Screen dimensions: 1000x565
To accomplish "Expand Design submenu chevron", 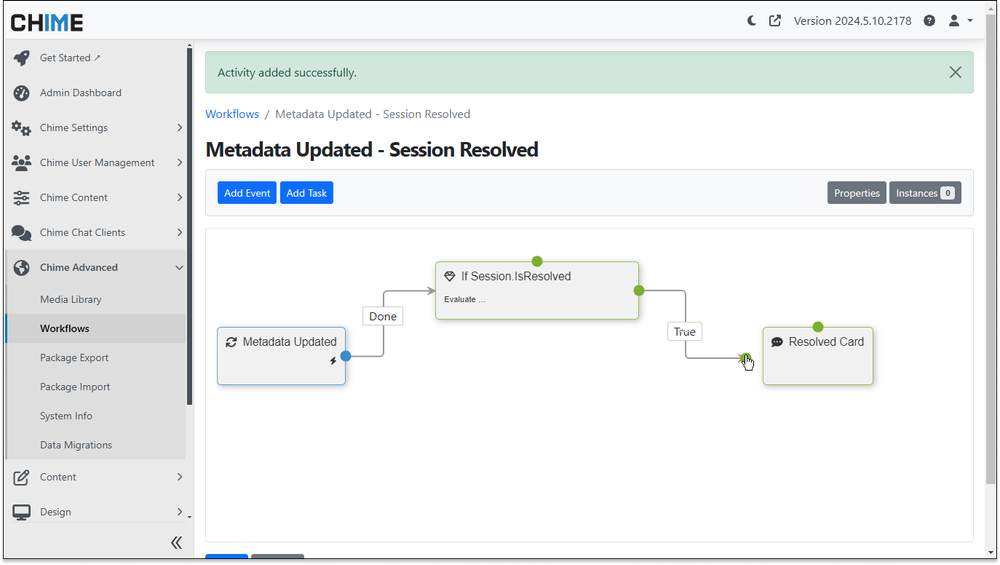I will point(179,512).
